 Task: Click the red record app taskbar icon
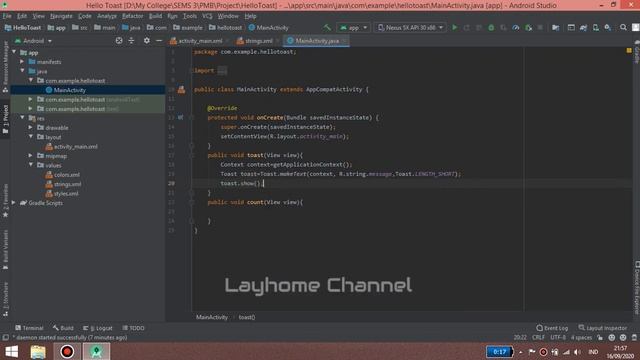click(x=67, y=351)
